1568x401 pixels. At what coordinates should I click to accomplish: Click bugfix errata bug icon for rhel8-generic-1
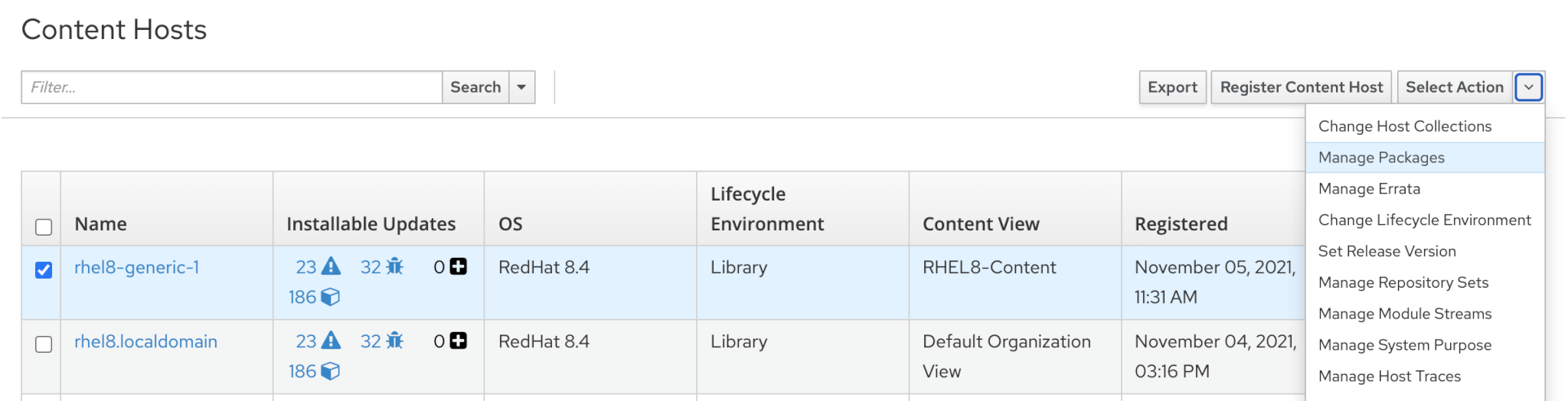[394, 266]
